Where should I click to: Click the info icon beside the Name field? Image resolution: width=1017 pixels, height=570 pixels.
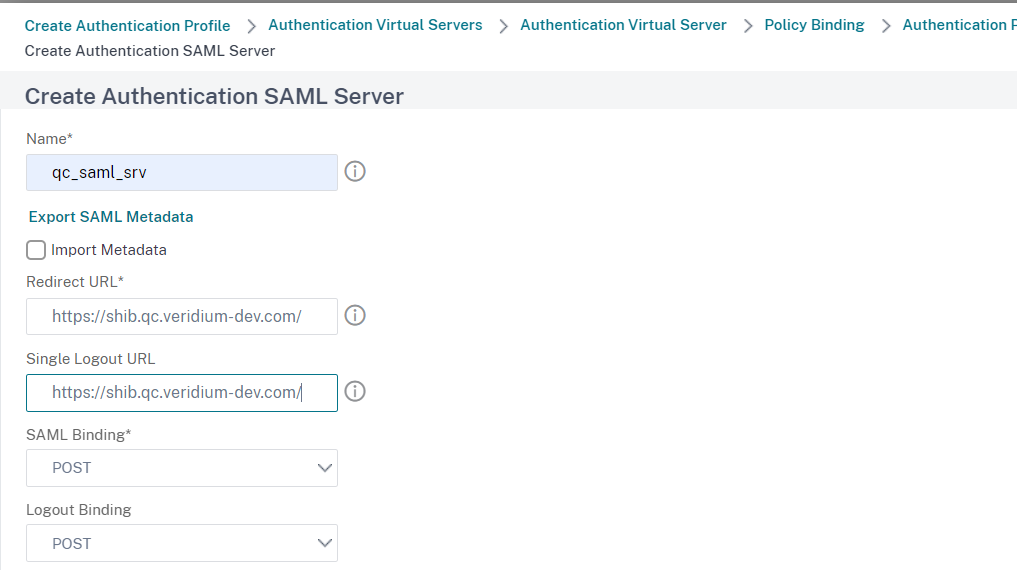355,172
